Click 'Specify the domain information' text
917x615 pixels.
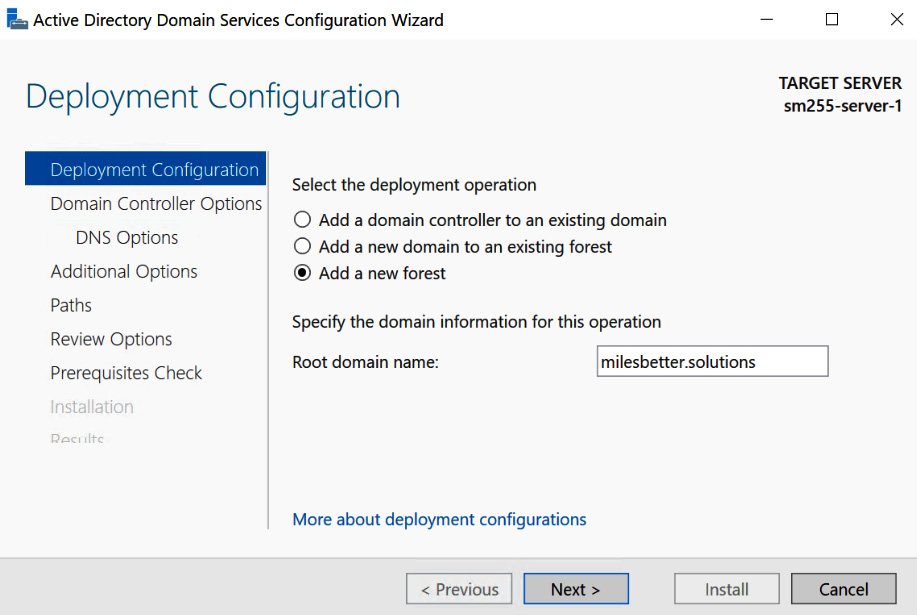(477, 322)
